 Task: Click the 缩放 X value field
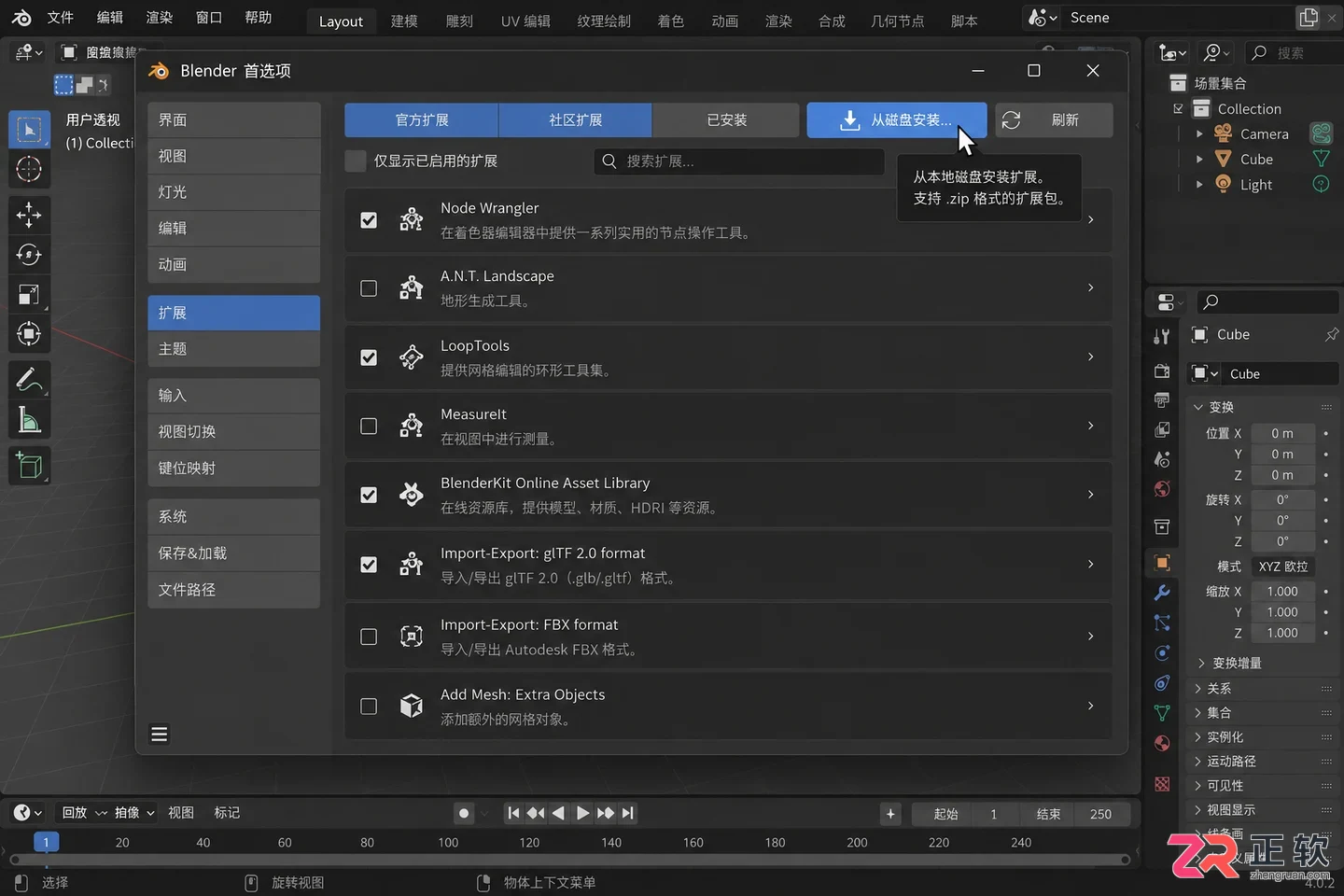1282,591
